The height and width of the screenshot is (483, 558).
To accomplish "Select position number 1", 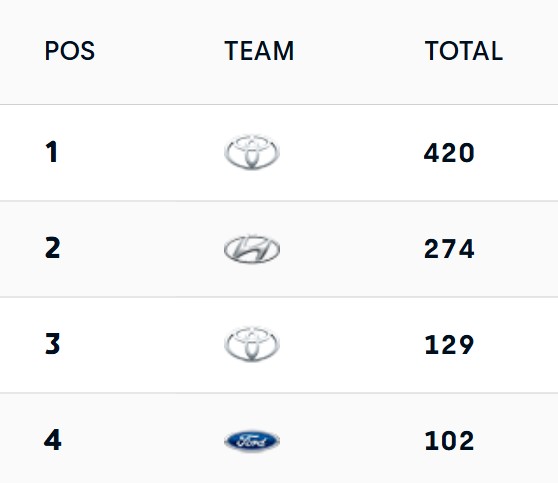I will click(x=52, y=152).
